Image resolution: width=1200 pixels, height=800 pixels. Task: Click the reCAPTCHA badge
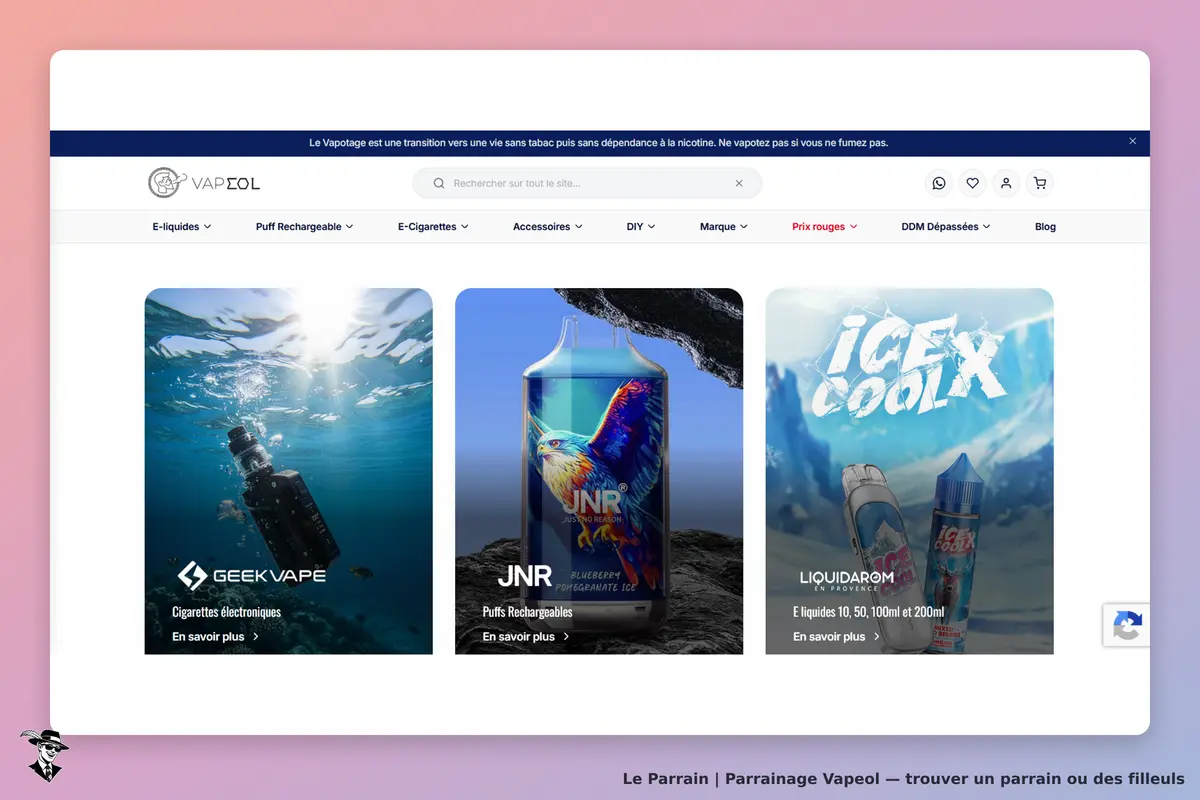tap(1126, 625)
